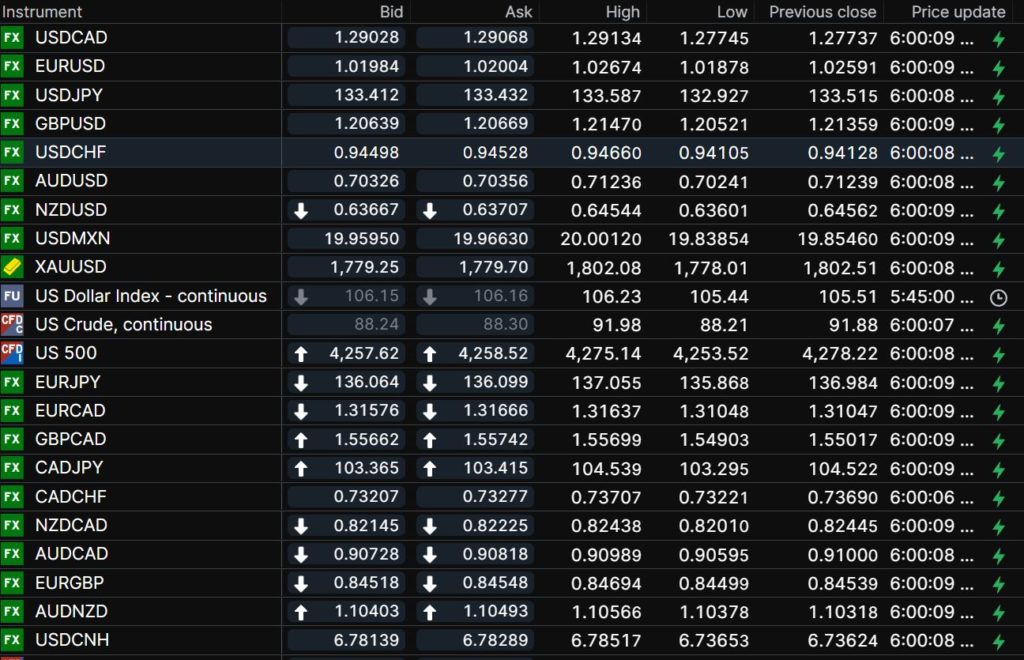Select the USDCHF instrument row
Image resolution: width=1024 pixels, height=660 pixels.
pyautogui.click(x=71, y=152)
